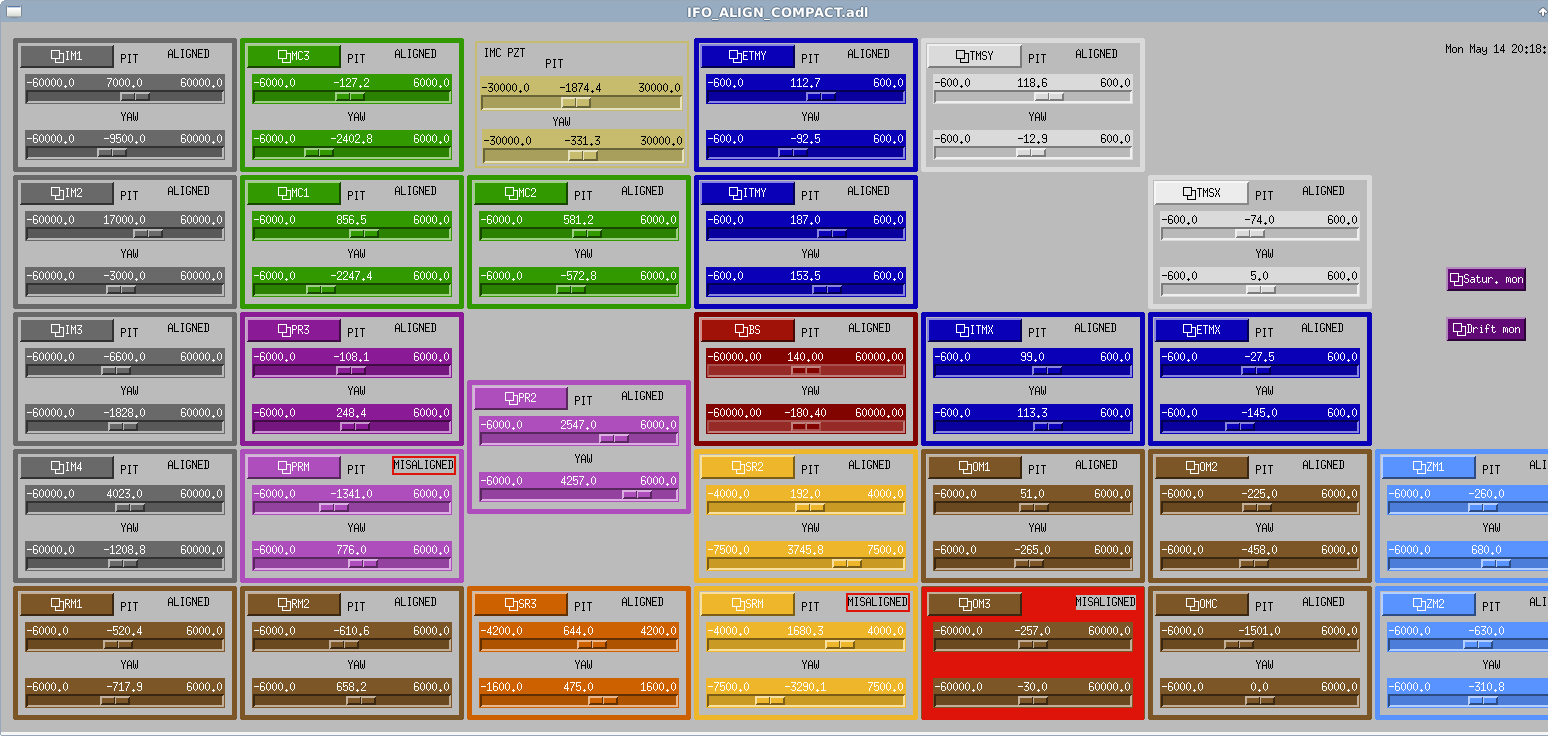This screenshot has width=1548, height=736.
Task: Click the MISALIGNED status on SRM panel
Action: [878, 603]
